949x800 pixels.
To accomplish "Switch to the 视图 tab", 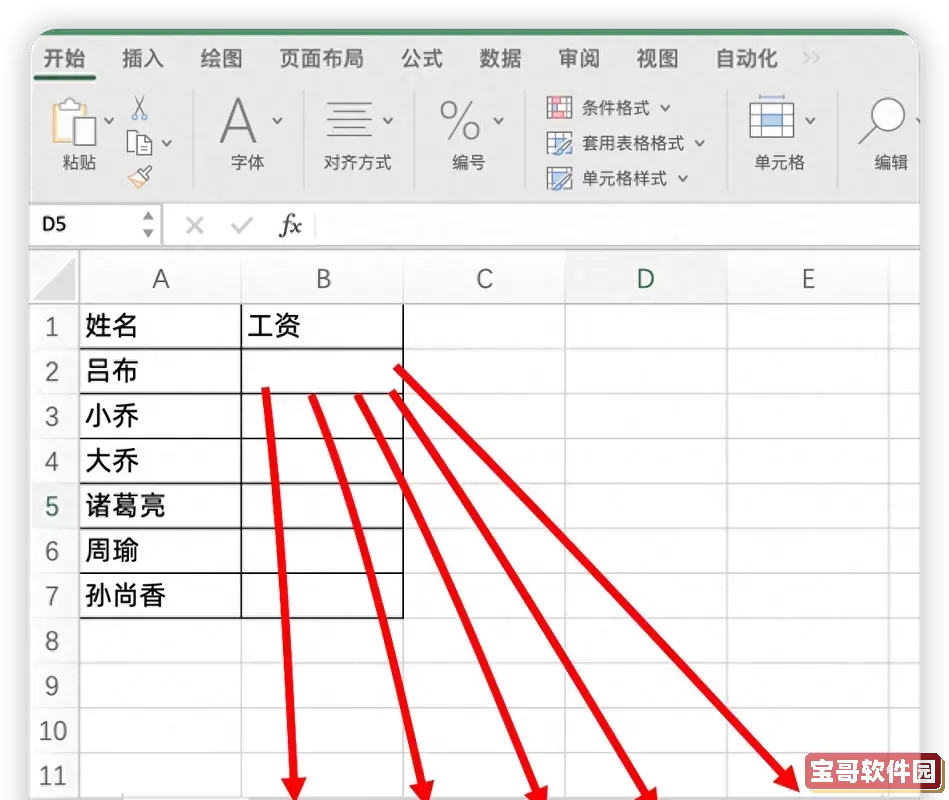I will click(658, 59).
